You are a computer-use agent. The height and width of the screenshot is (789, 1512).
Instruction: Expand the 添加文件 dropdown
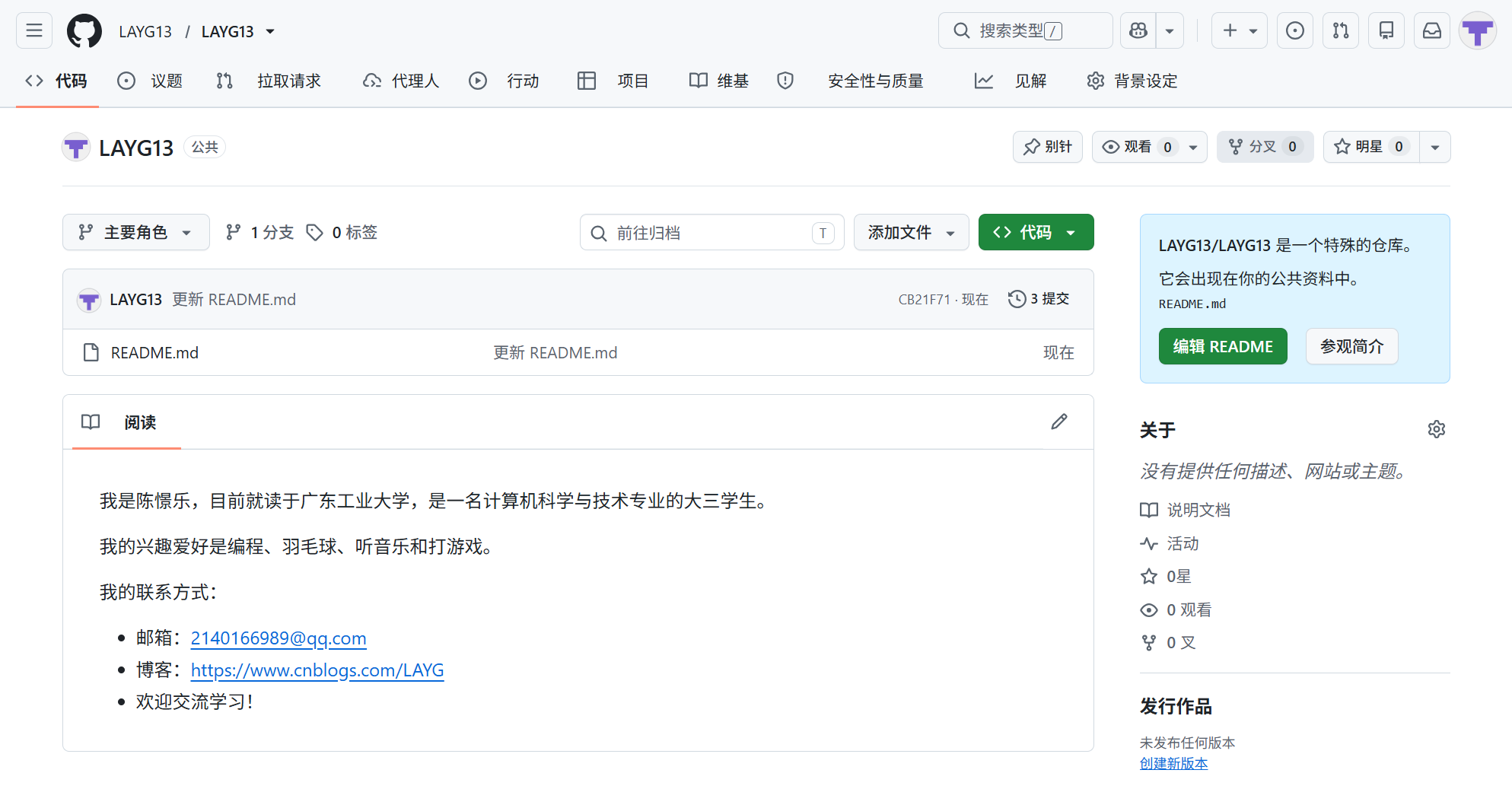[912, 232]
